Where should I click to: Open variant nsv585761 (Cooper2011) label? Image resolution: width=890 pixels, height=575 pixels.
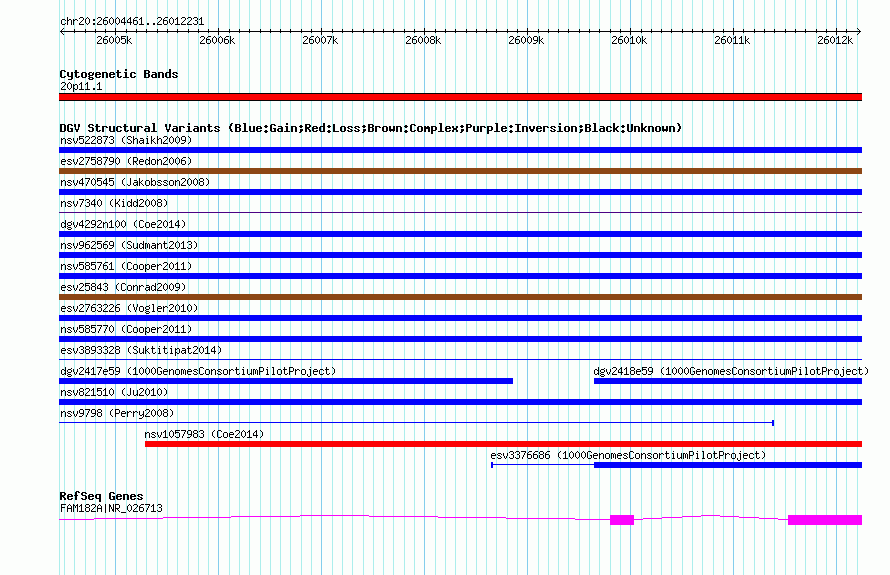tap(126, 266)
